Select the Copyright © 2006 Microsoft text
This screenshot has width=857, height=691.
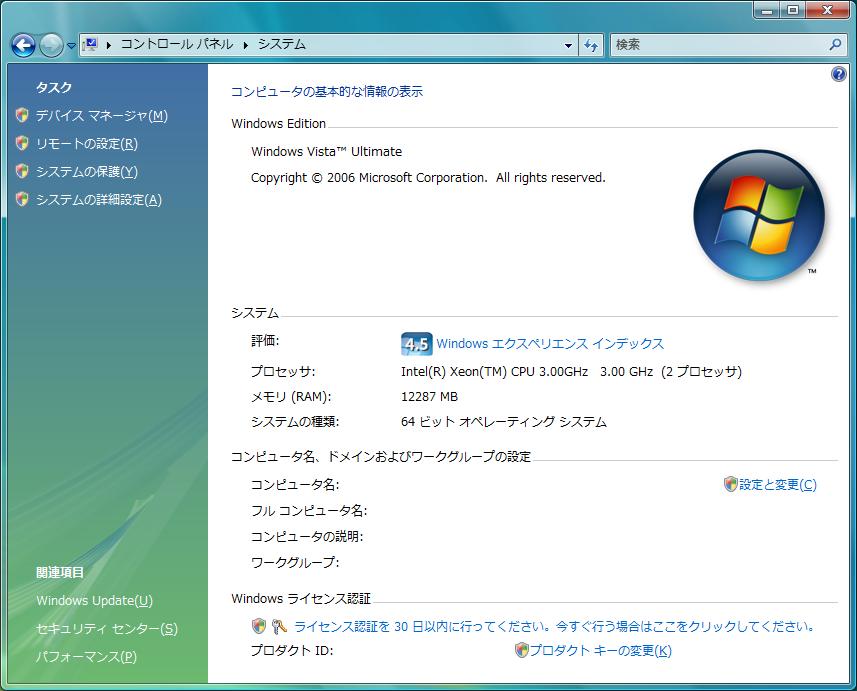coord(428,178)
